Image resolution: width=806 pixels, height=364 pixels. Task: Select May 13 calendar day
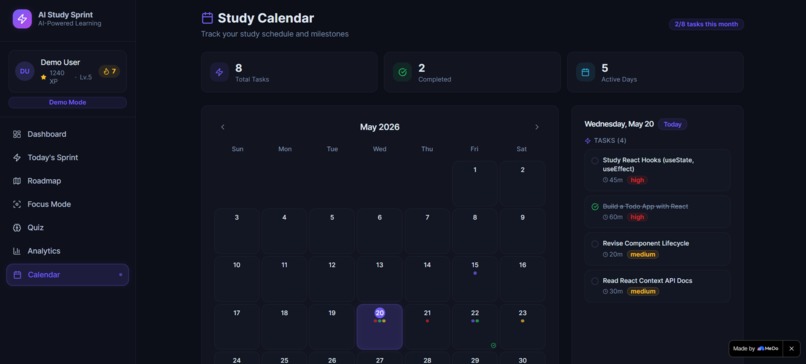[x=379, y=279]
